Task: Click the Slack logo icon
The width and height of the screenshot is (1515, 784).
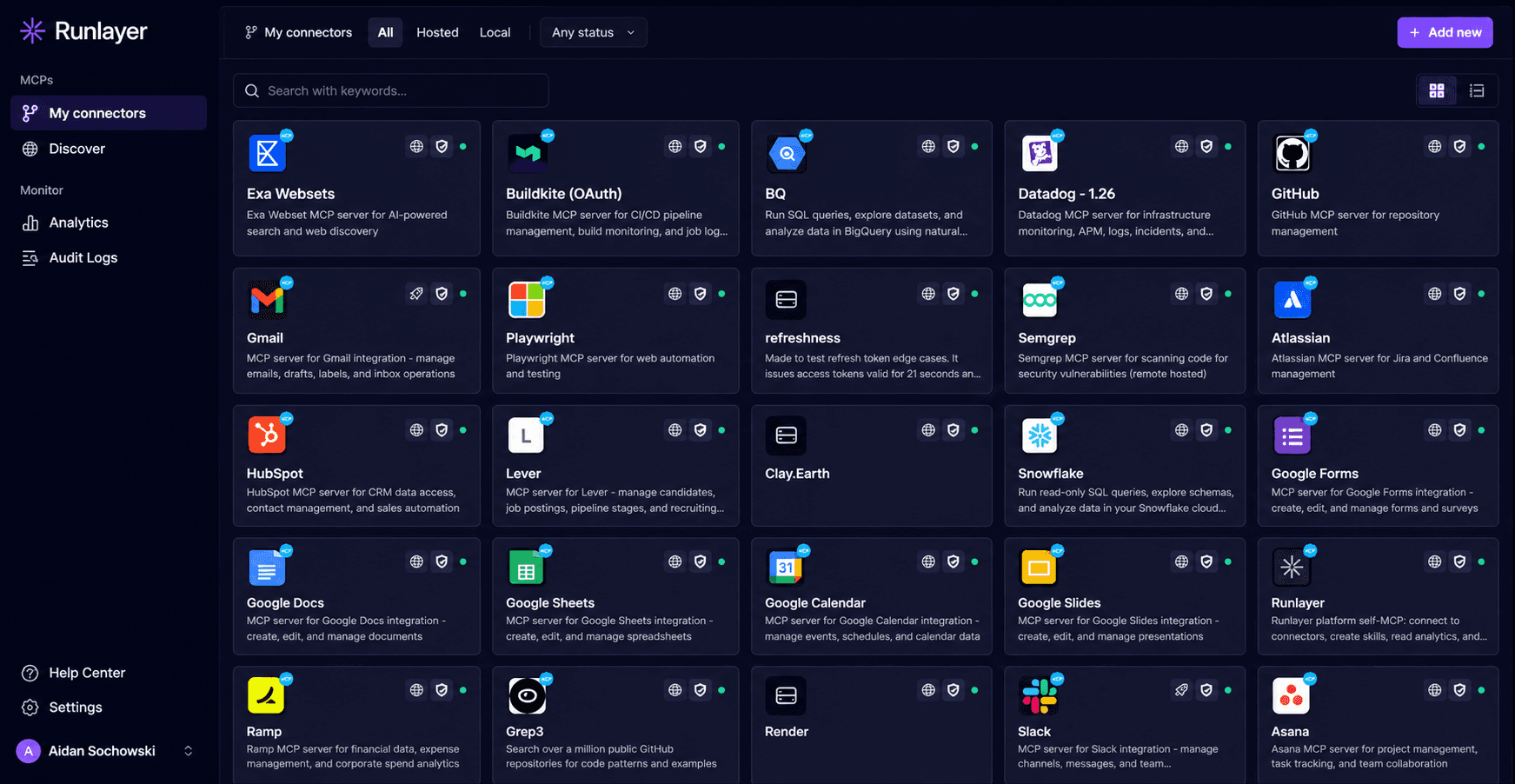Action: click(x=1039, y=695)
